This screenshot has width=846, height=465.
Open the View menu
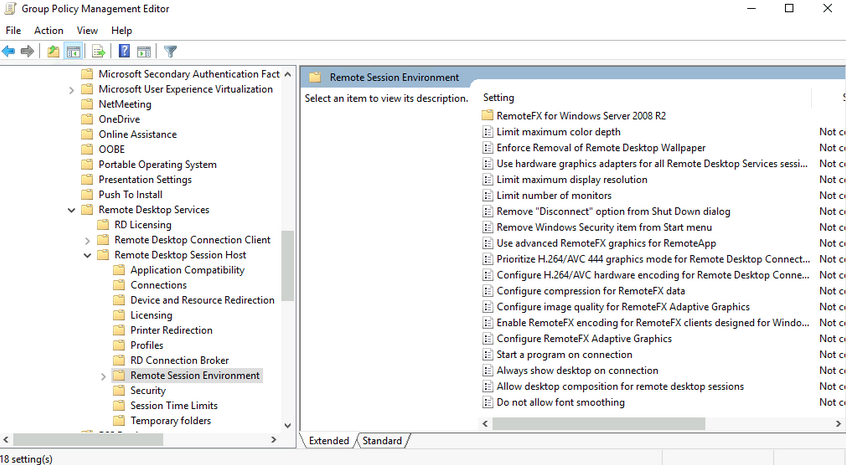click(x=87, y=31)
